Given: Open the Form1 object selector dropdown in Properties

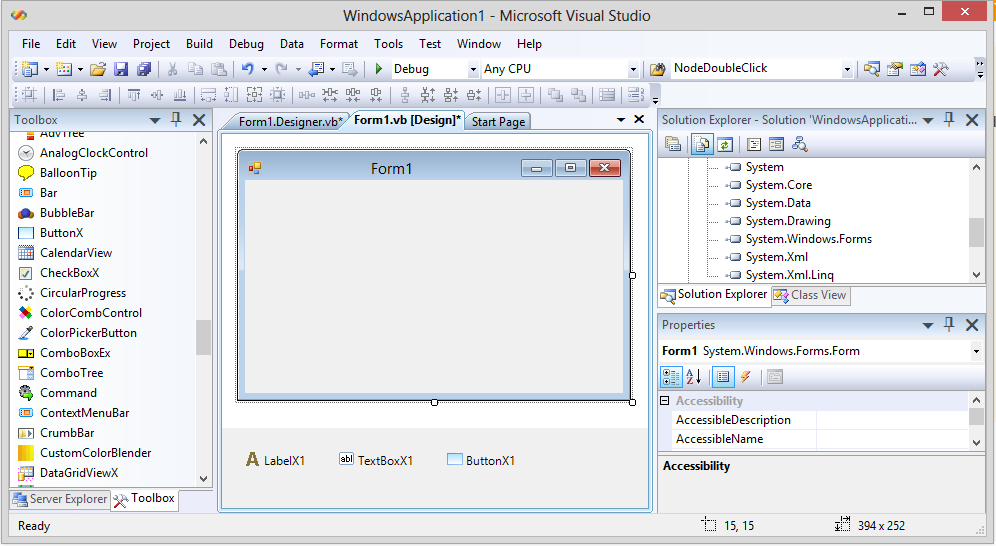Looking at the screenshot, I should tap(976, 351).
